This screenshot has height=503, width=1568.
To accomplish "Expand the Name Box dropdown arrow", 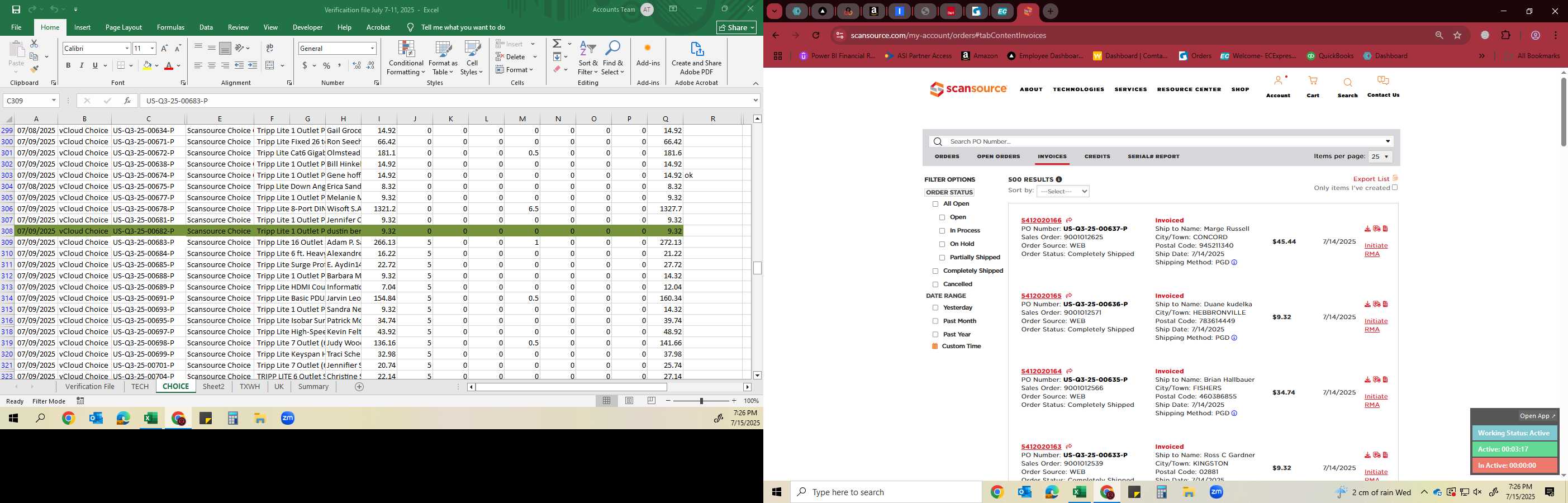I will [x=54, y=101].
